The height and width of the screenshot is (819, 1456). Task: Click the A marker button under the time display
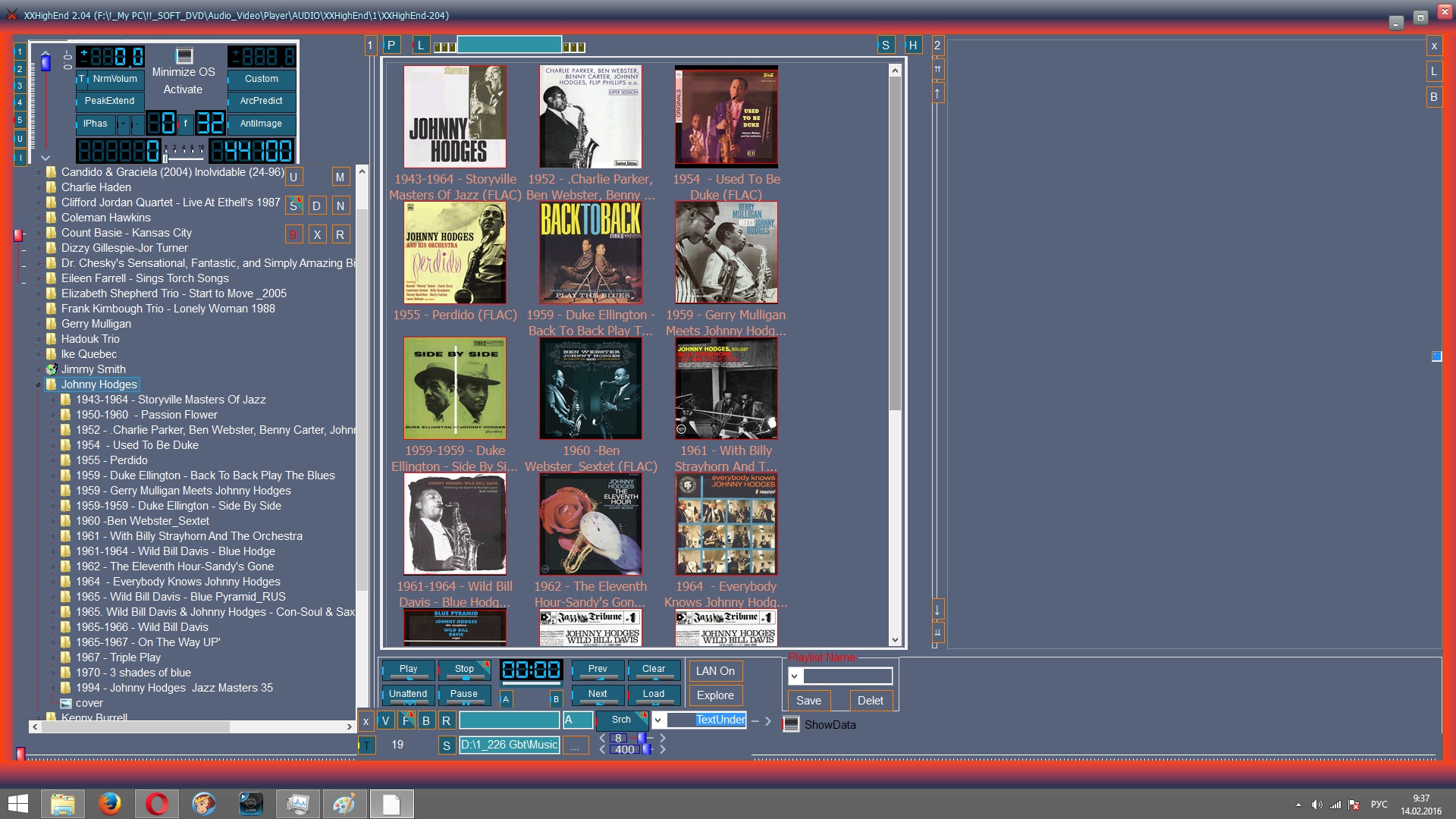click(506, 699)
